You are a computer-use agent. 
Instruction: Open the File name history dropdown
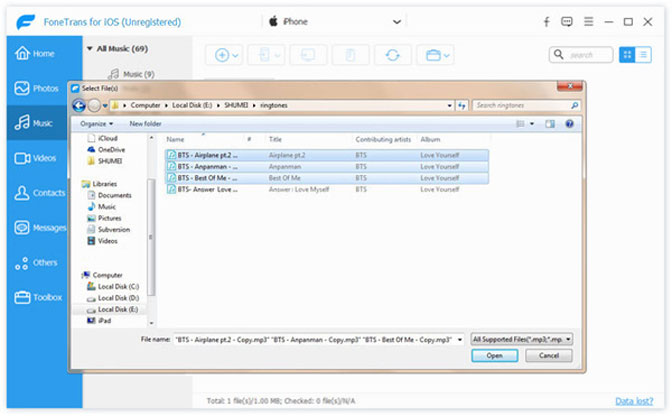pyautogui.click(x=460, y=340)
